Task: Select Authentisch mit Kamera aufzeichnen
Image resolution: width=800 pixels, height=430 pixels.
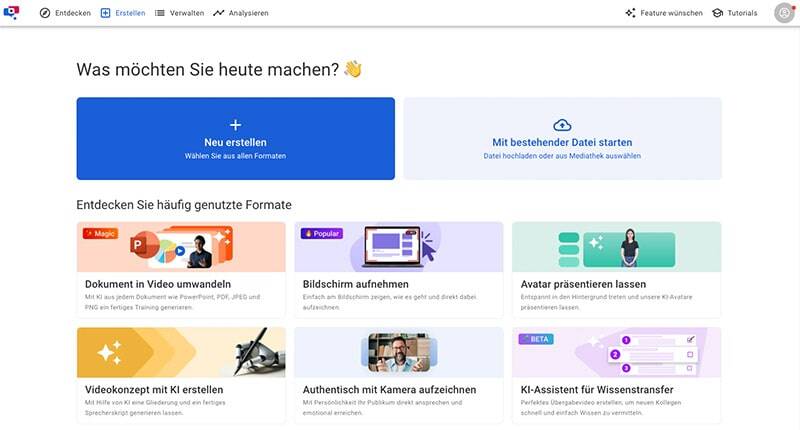Action: click(398, 375)
